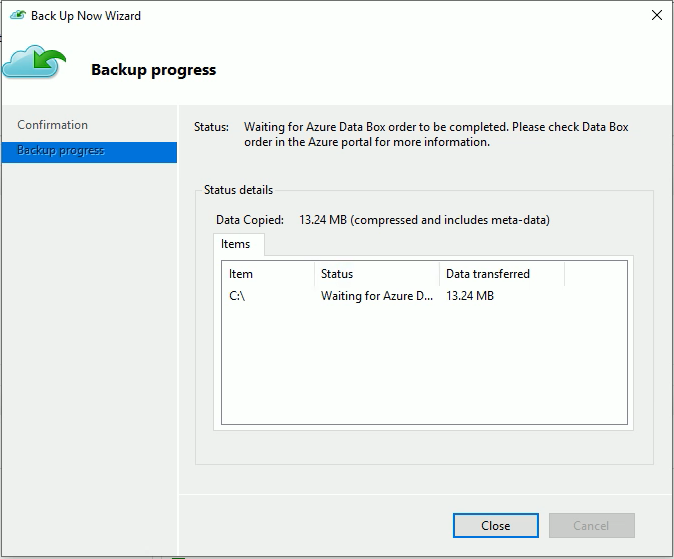Screen dimensions: 674x559
Task: Click the Back Up Now Wizard title icon
Action: pyautogui.click(x=18, y=15)
